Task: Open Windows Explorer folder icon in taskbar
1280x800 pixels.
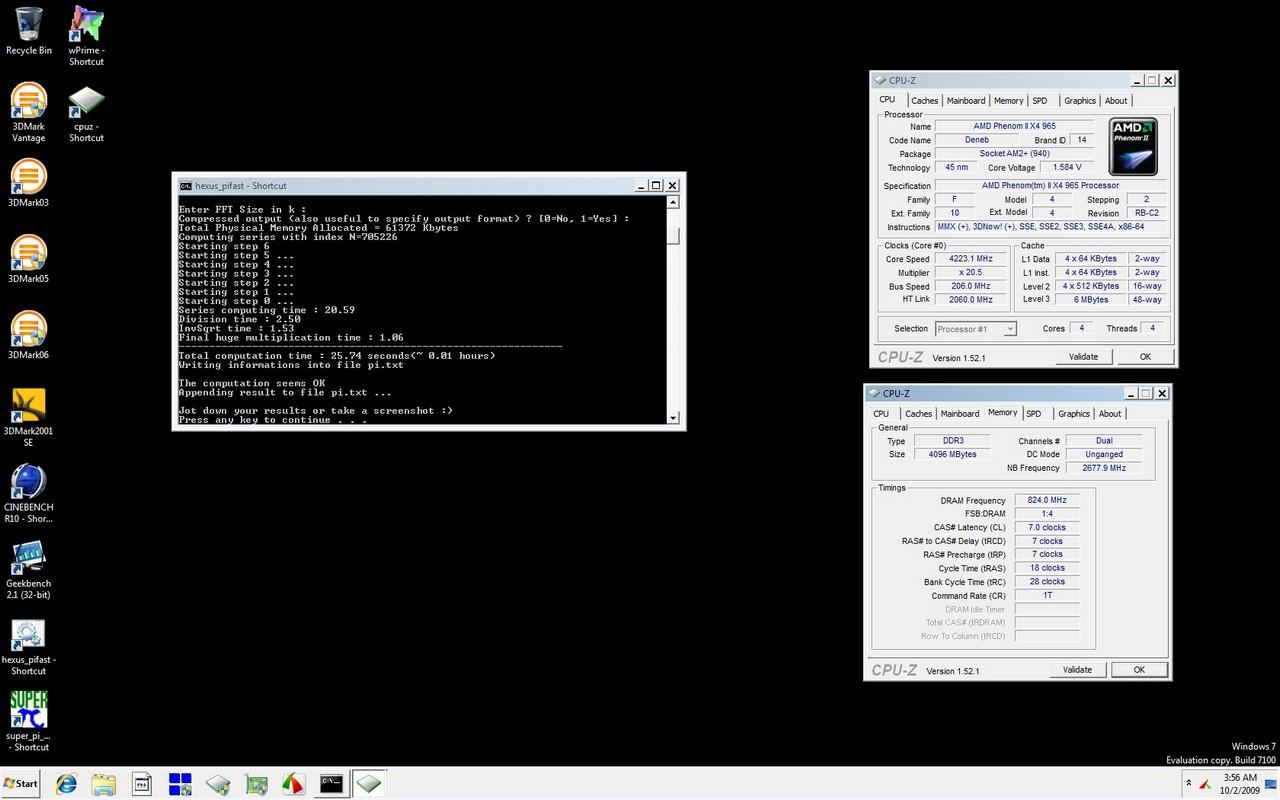Action: [x=104, y=784]
